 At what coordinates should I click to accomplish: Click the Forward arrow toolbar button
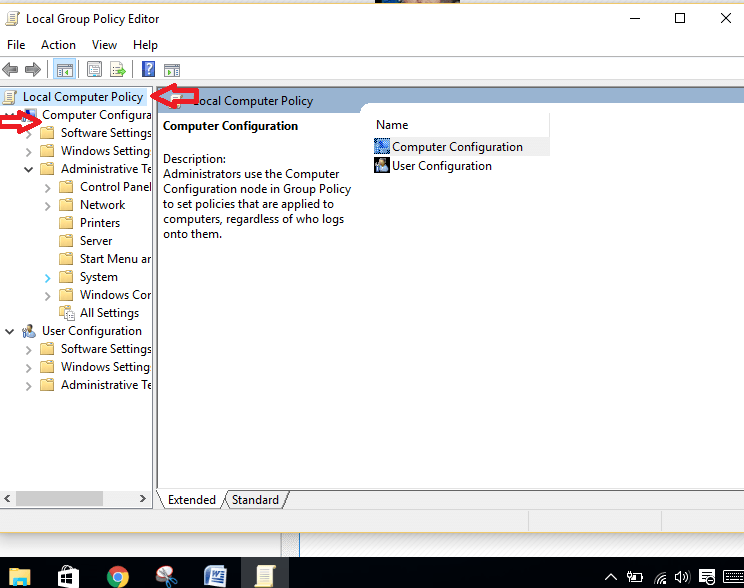pyautogui.click(x=33, y=70)
